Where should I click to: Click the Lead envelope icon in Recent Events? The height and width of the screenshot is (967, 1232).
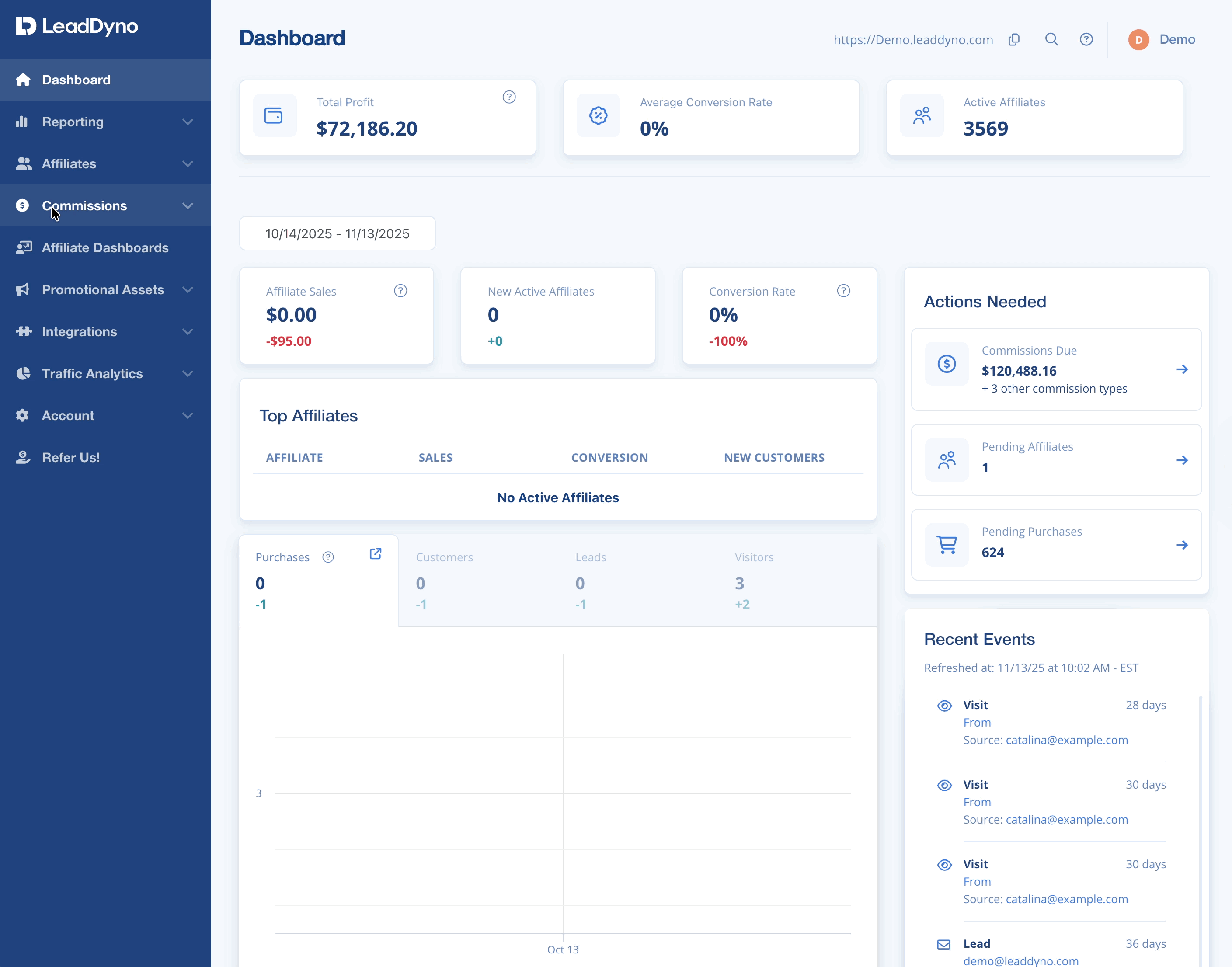(x=944, y=944)
